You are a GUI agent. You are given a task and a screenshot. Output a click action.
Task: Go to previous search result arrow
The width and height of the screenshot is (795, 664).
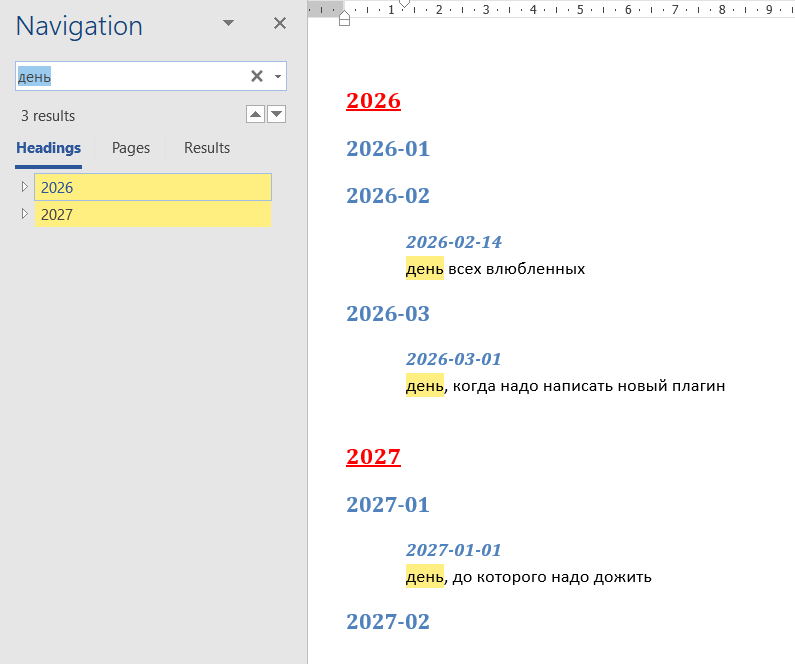[x=256, y=115]
